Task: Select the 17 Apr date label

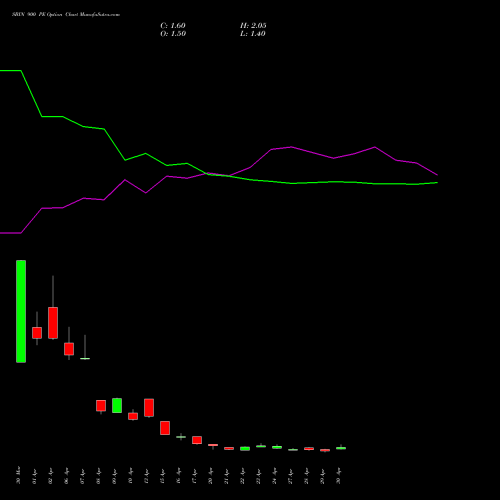Action: tap(194, 476)
